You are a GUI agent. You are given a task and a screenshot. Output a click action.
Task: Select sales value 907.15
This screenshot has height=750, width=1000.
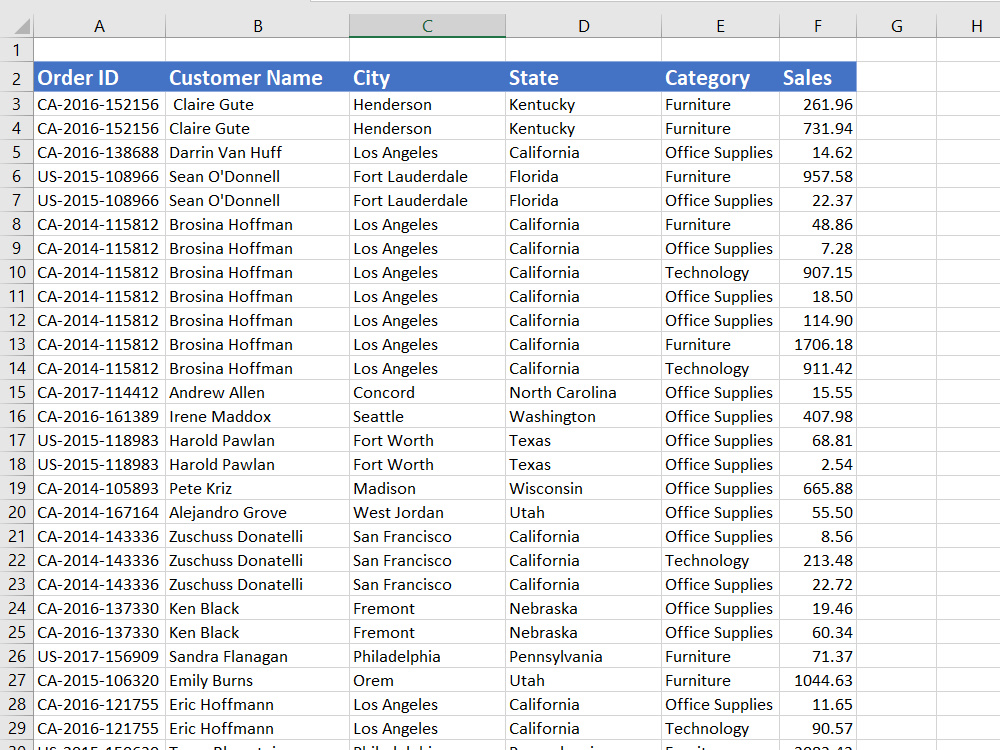click(x=818, y=273)
